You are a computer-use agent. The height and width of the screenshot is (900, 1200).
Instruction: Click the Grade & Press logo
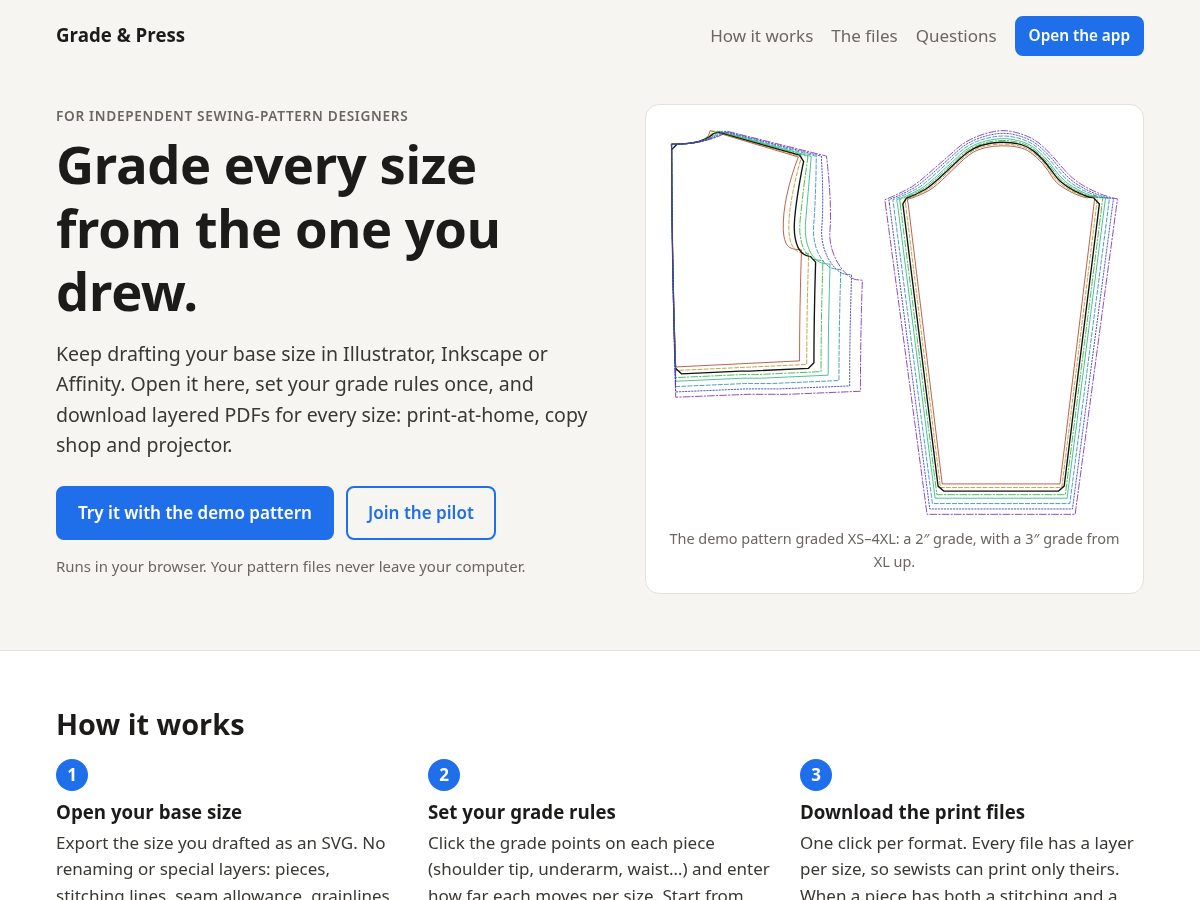pos(120,35)
